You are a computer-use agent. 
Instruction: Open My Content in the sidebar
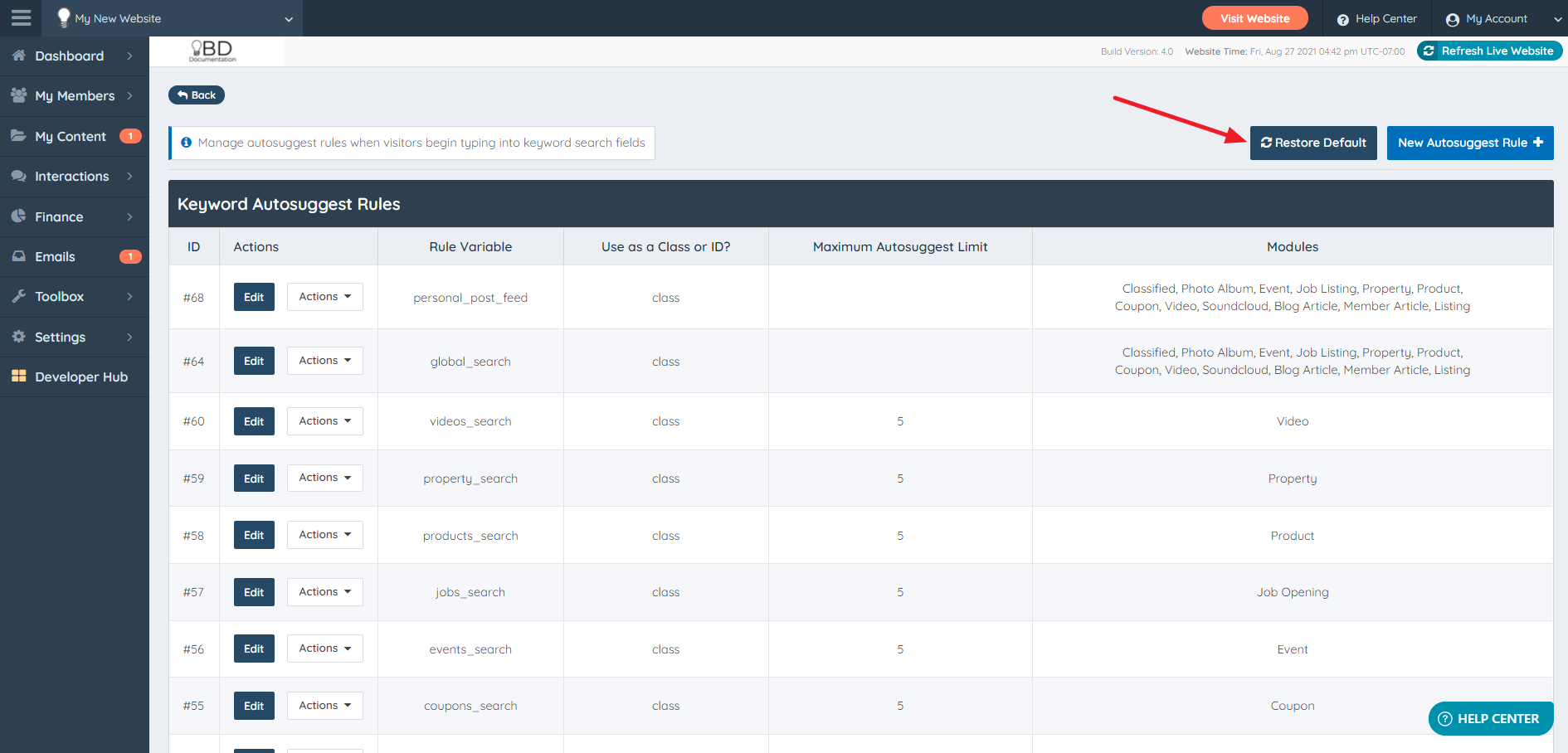click(75, 136)
